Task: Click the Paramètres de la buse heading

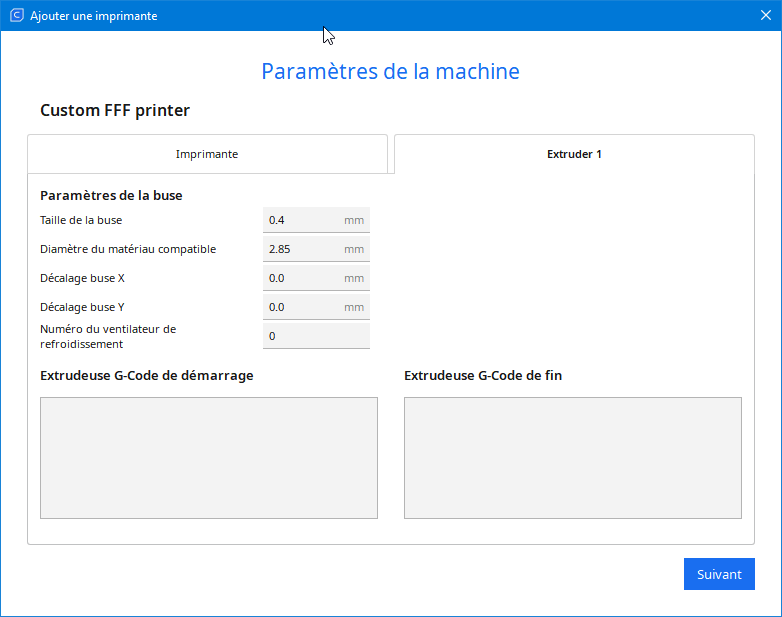Action: click(111, 196)
